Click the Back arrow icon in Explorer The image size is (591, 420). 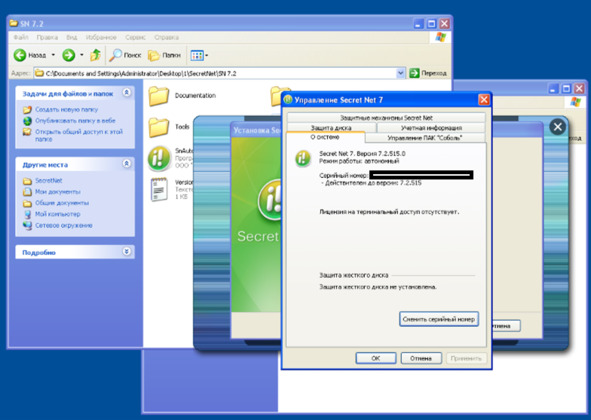pos(20,55)
